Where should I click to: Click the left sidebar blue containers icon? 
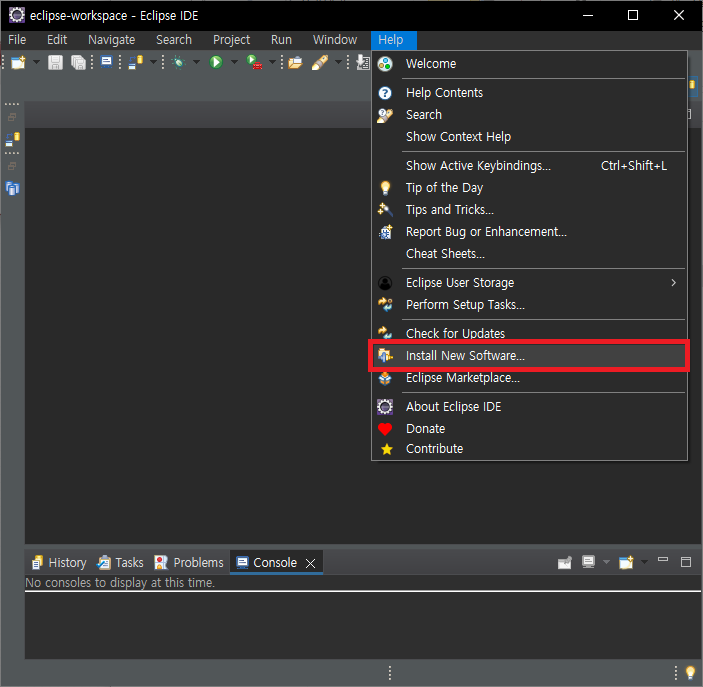[x=13, y=188]
